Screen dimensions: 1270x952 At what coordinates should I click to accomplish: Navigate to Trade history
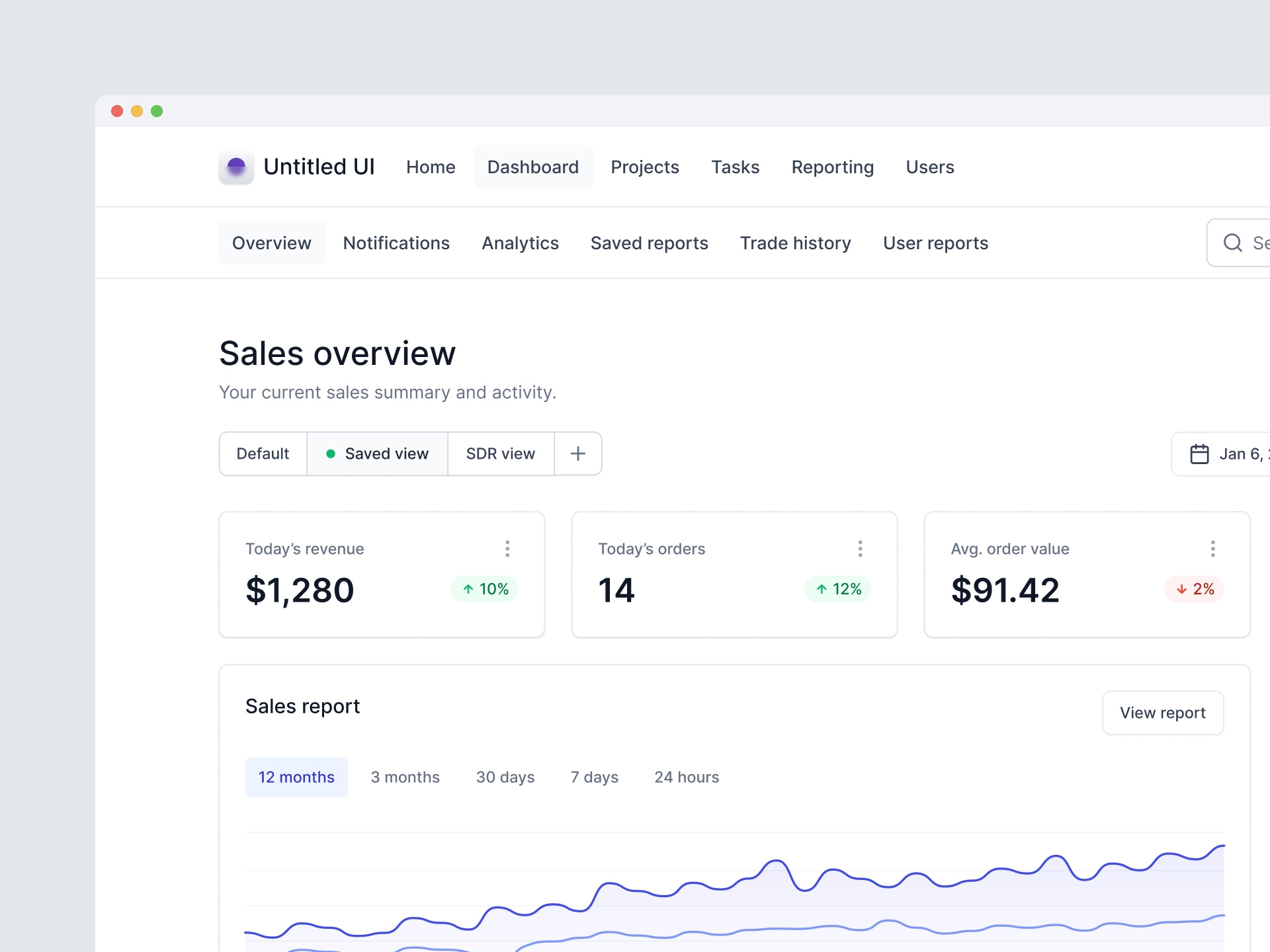[795, 243]
